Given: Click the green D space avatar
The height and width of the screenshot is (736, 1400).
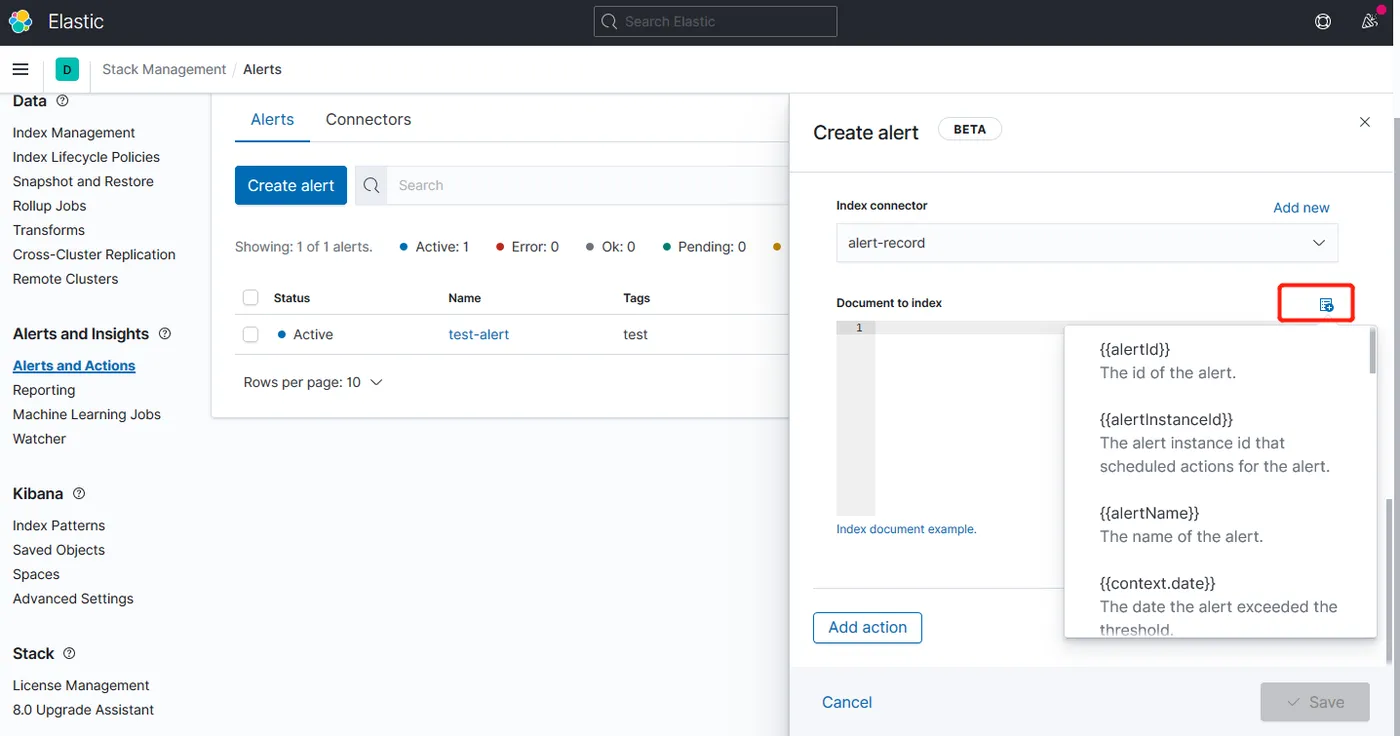Looking at the screenshot, I should click(67, 69).
